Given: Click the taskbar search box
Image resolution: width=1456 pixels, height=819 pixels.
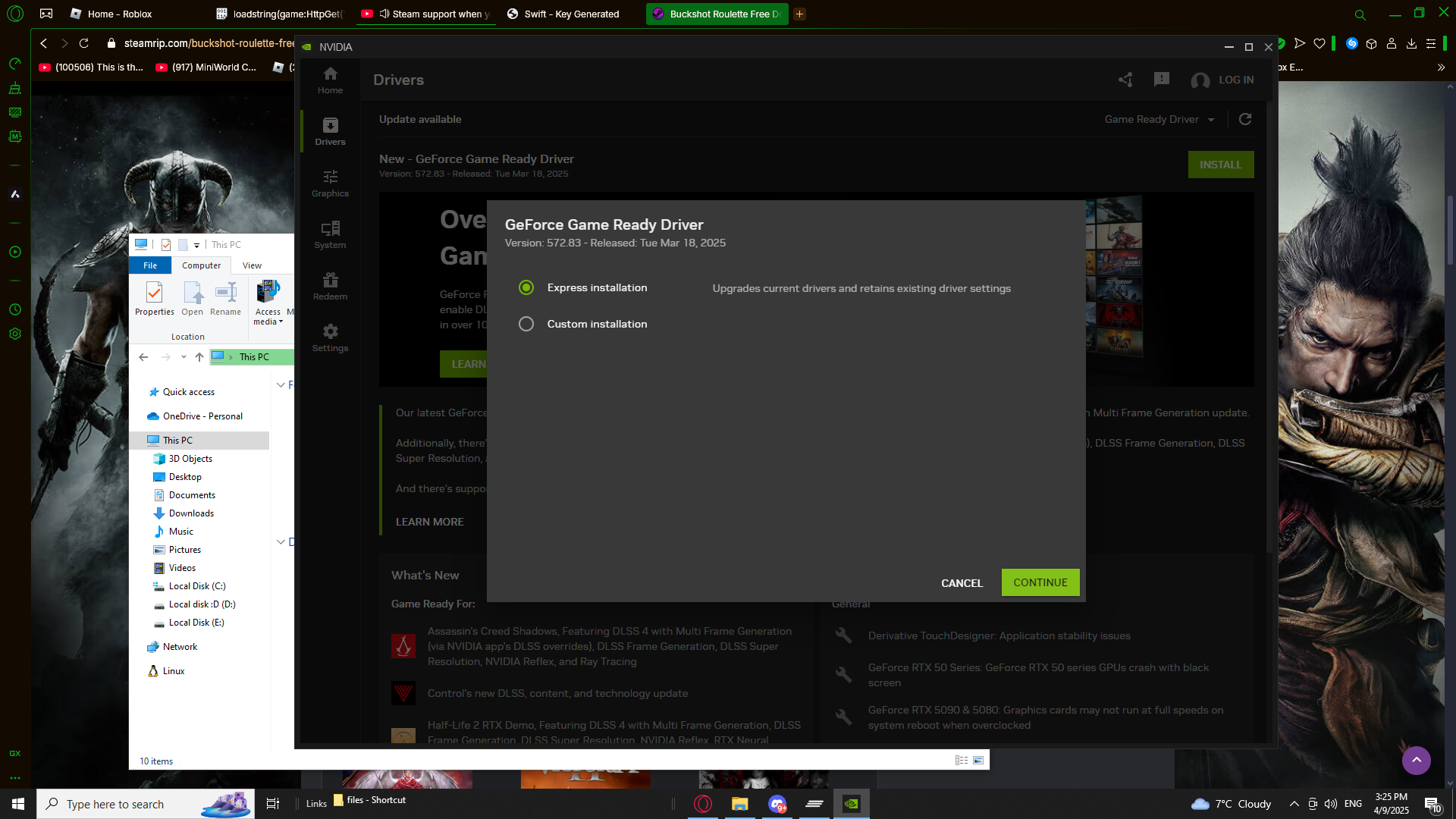Looking at the screenshot, I should click(x=147, y=804).
